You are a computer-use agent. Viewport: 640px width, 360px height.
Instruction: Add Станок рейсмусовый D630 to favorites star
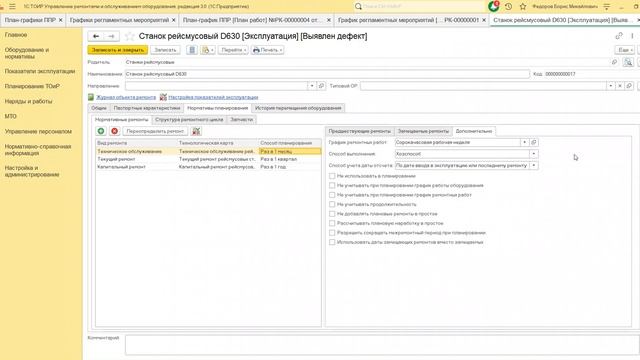pos(129,36)
